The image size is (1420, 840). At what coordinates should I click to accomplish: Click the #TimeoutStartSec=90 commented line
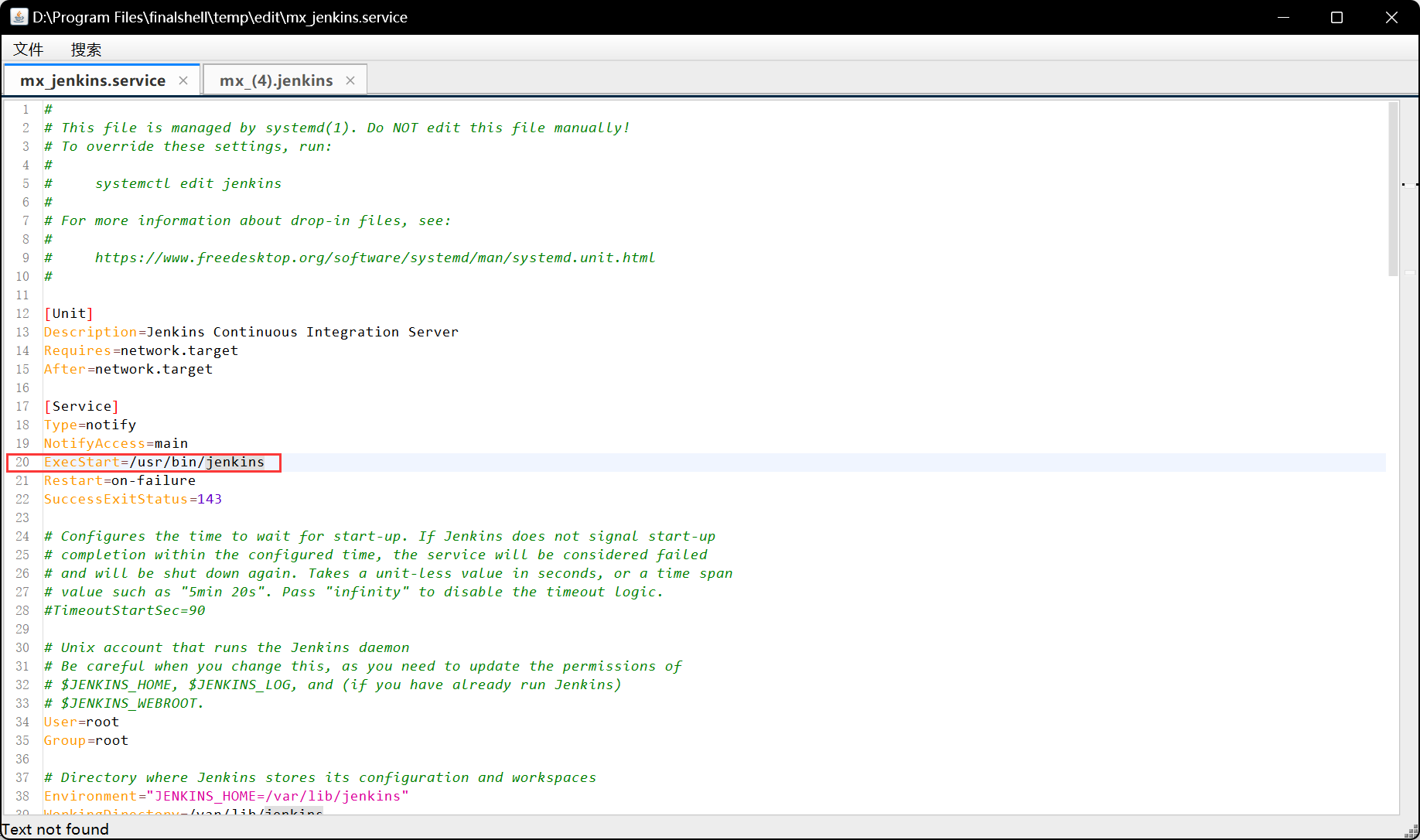coord(125,610)
